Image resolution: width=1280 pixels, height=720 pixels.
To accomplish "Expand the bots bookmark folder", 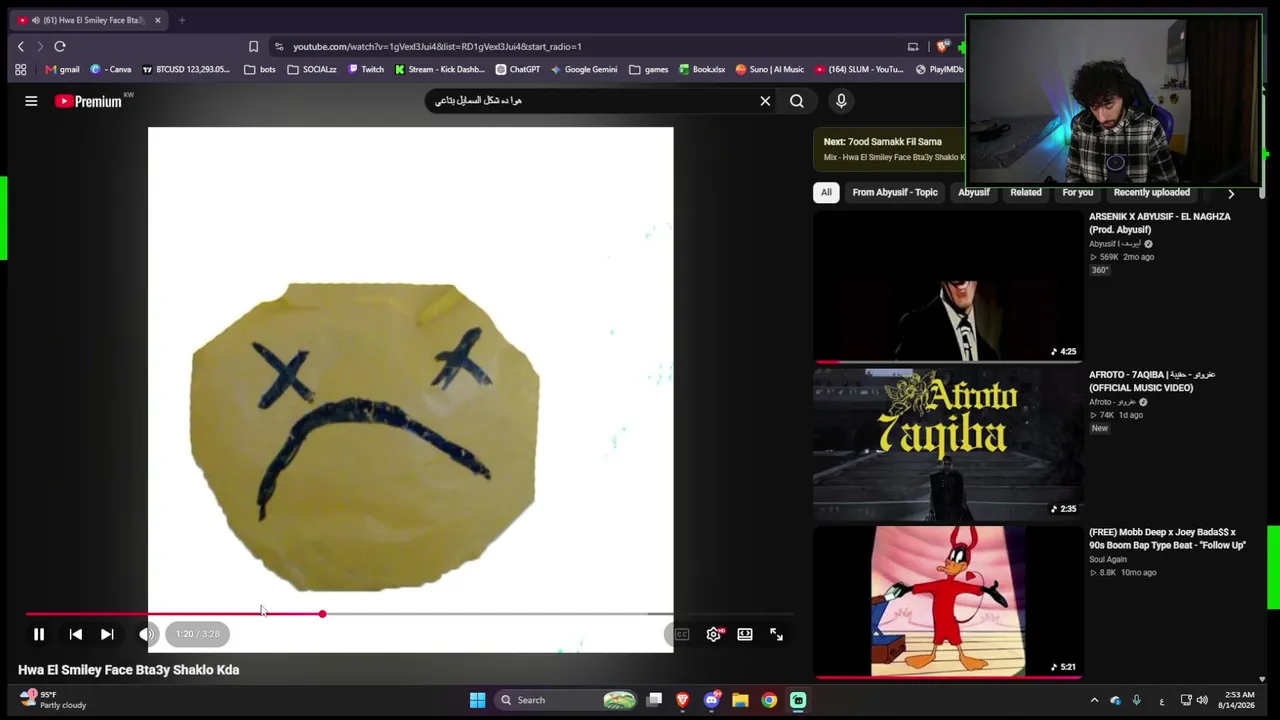I will [259, 69].
